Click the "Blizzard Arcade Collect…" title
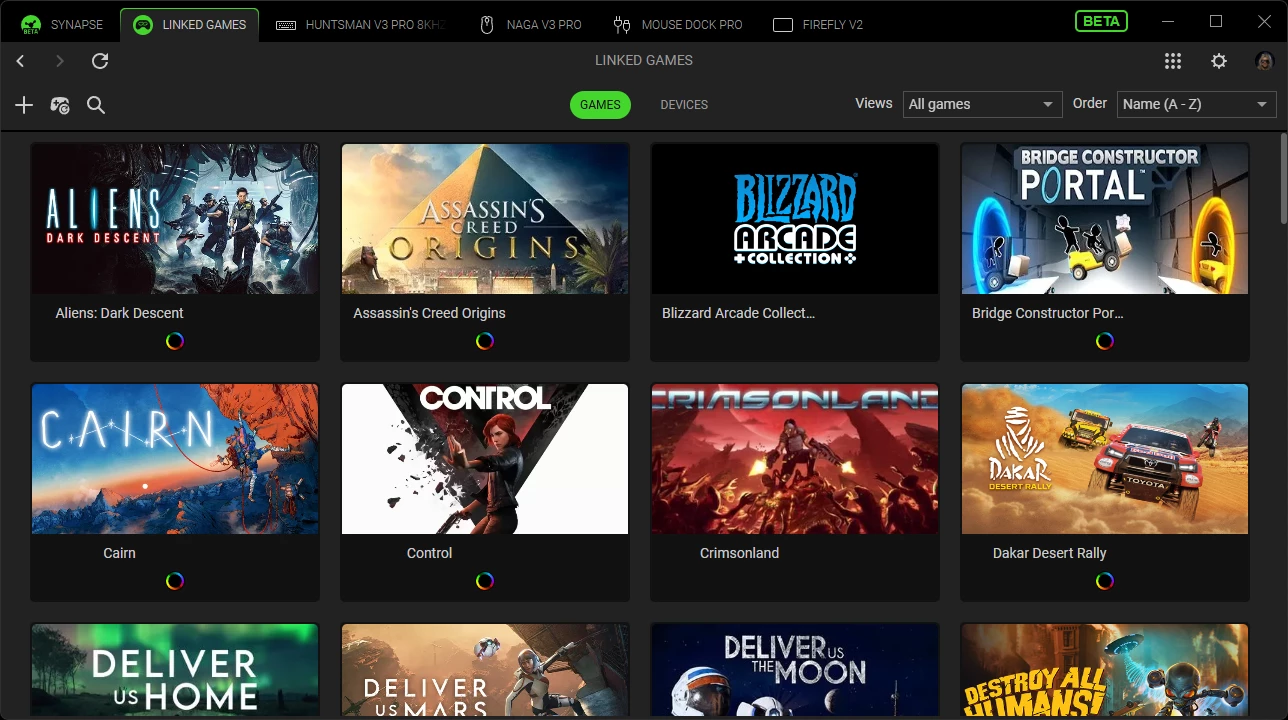The height and width of the screenshot is (720, 1288). coord(739,313)
